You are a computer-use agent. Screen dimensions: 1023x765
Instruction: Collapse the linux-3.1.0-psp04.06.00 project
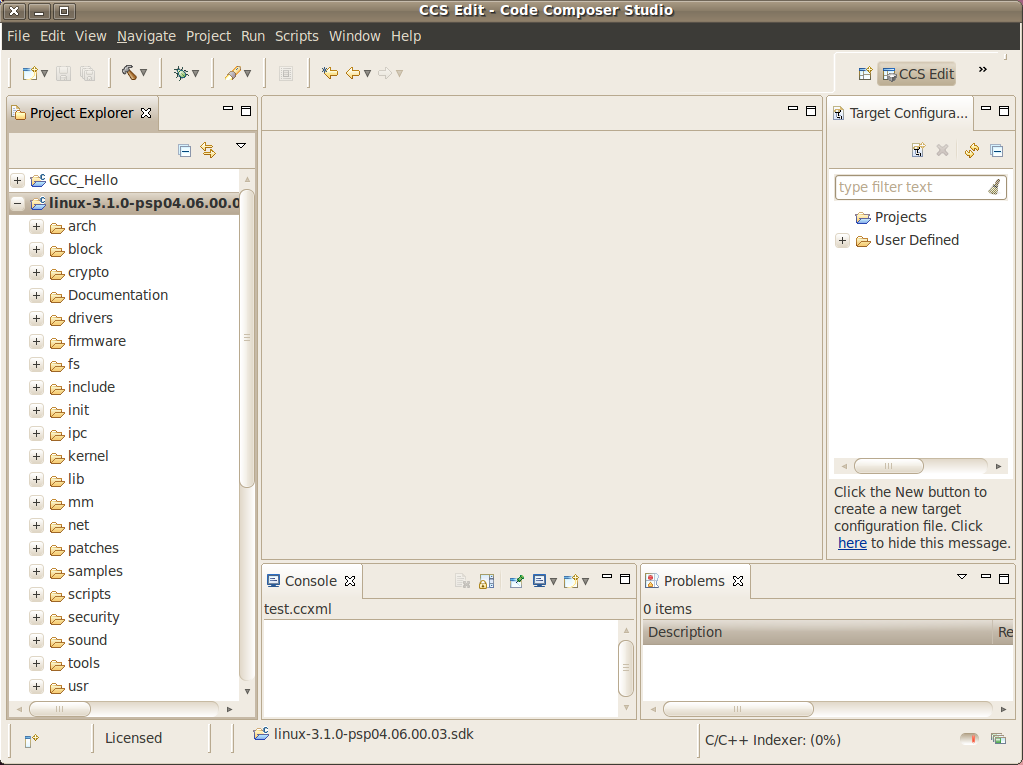[x=16, y=203]
